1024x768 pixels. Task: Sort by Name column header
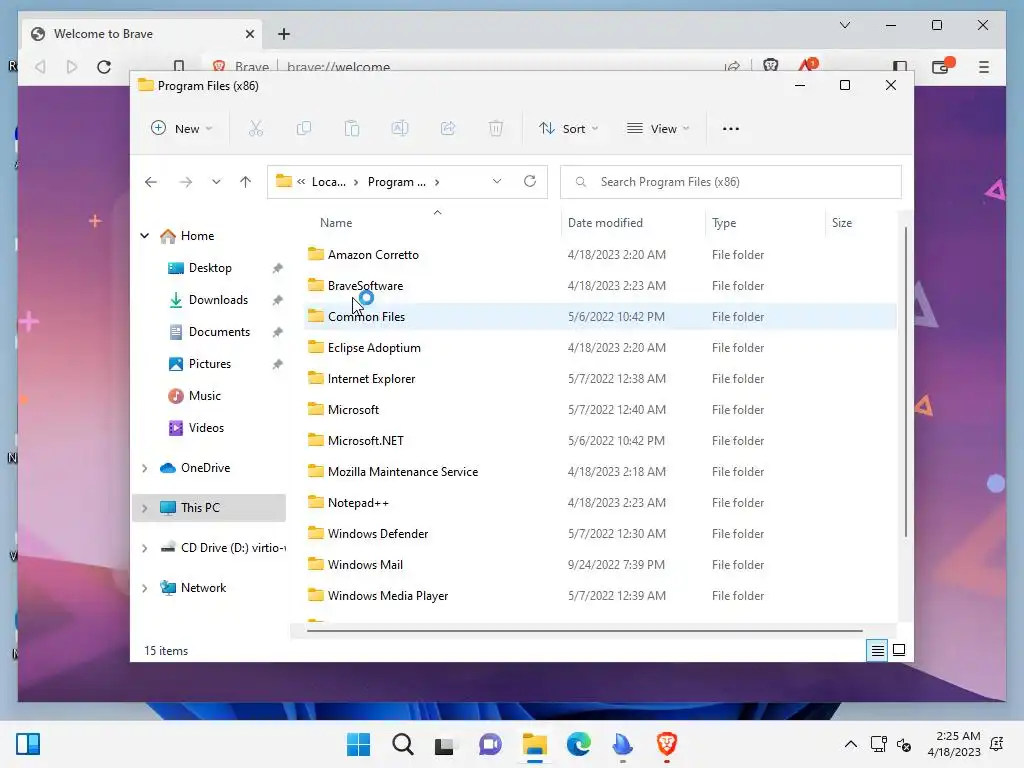click(x=336, y=223)
